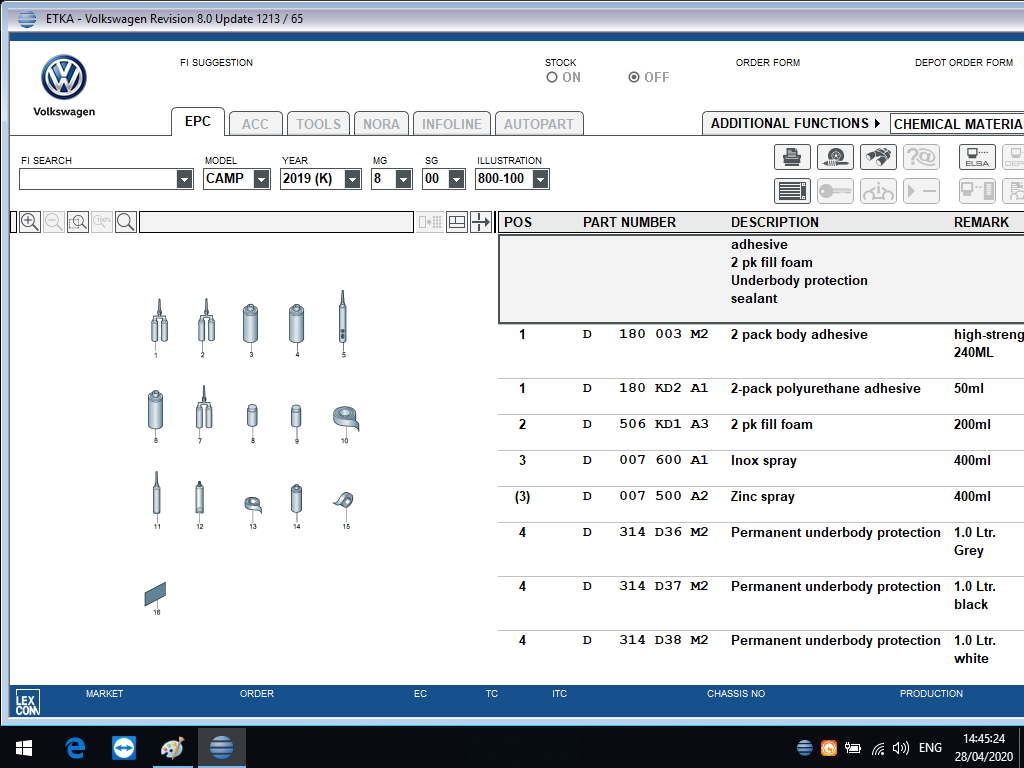
Task: Click the LexCom logo in status bar
Action: 27,703
